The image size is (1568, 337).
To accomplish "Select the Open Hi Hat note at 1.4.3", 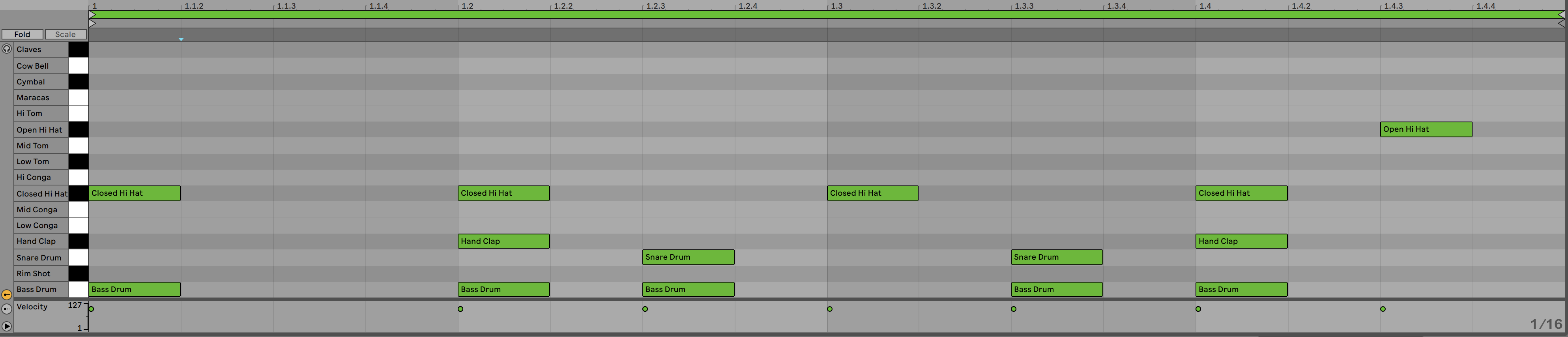I will point(1426,129).
